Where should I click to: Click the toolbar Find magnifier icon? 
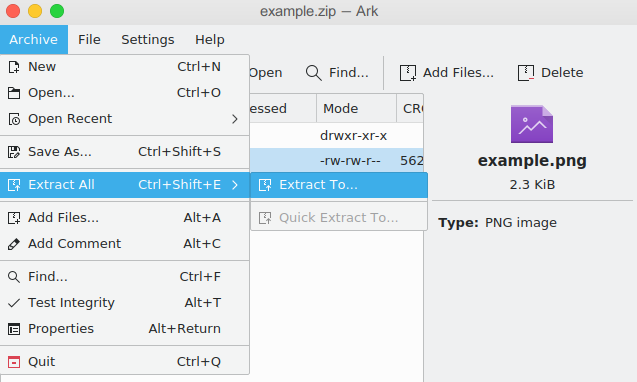click(x=314, y=73)
